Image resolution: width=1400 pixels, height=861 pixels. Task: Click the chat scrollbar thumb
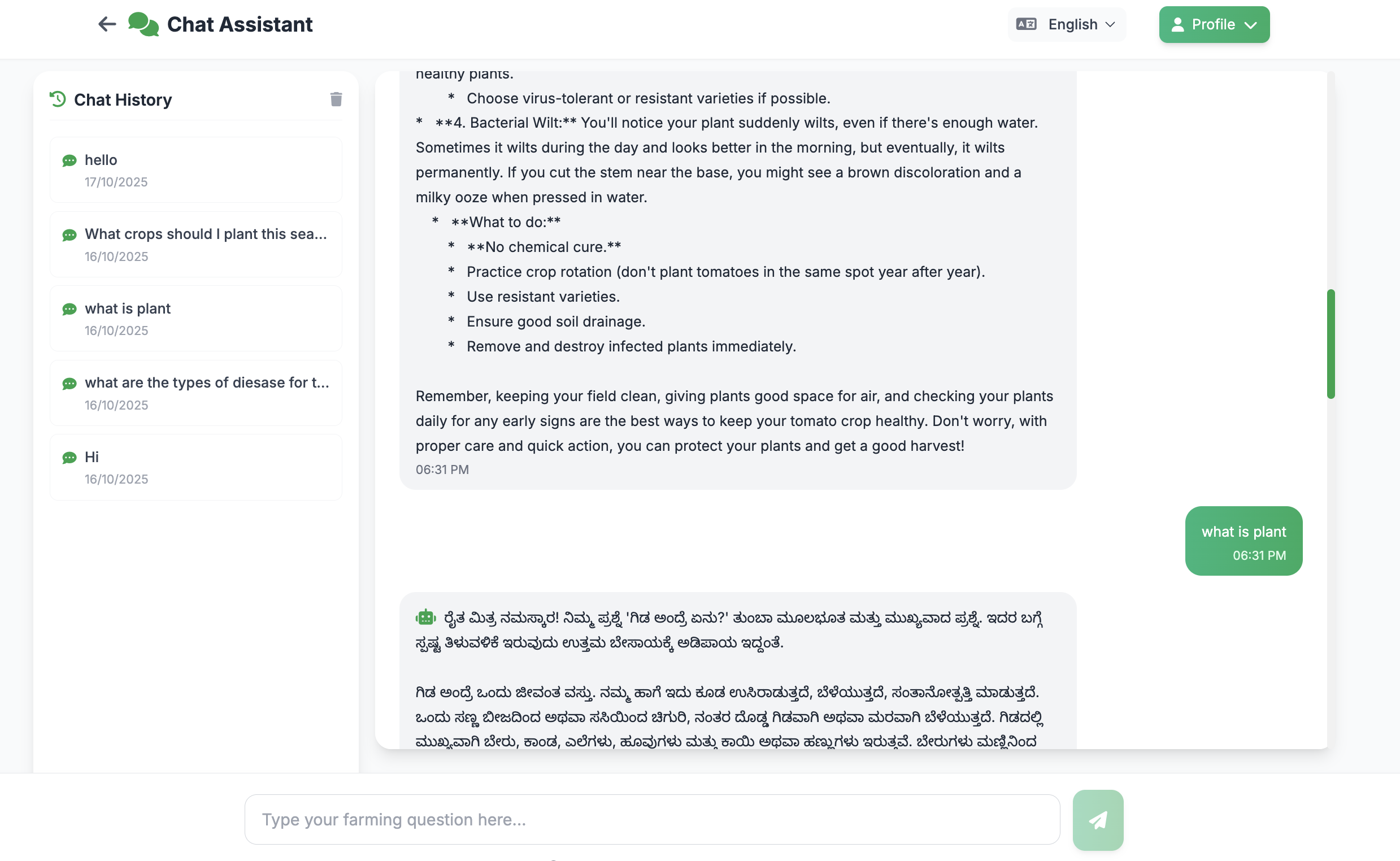click(x=1330, y=344)
